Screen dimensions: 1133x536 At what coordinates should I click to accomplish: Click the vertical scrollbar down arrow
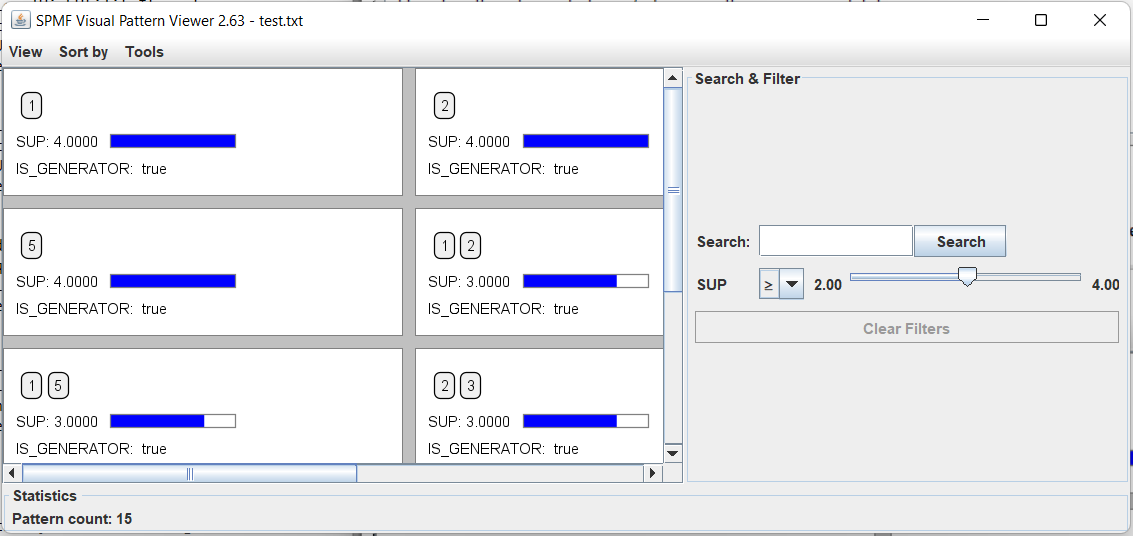coord(673,453)
